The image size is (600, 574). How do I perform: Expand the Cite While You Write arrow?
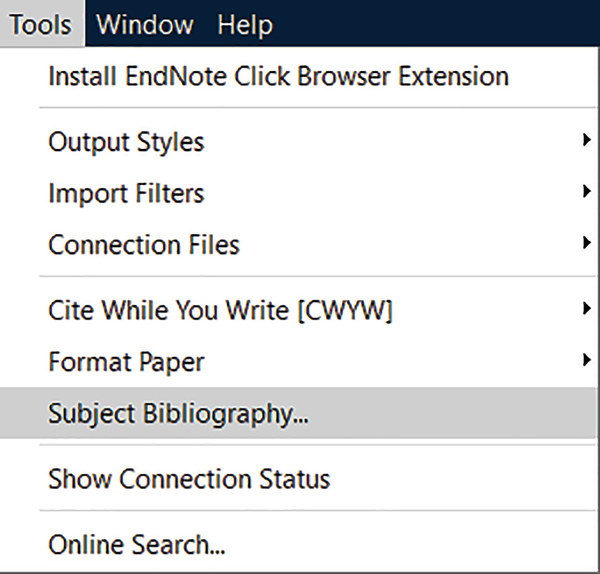click(586, 308)
